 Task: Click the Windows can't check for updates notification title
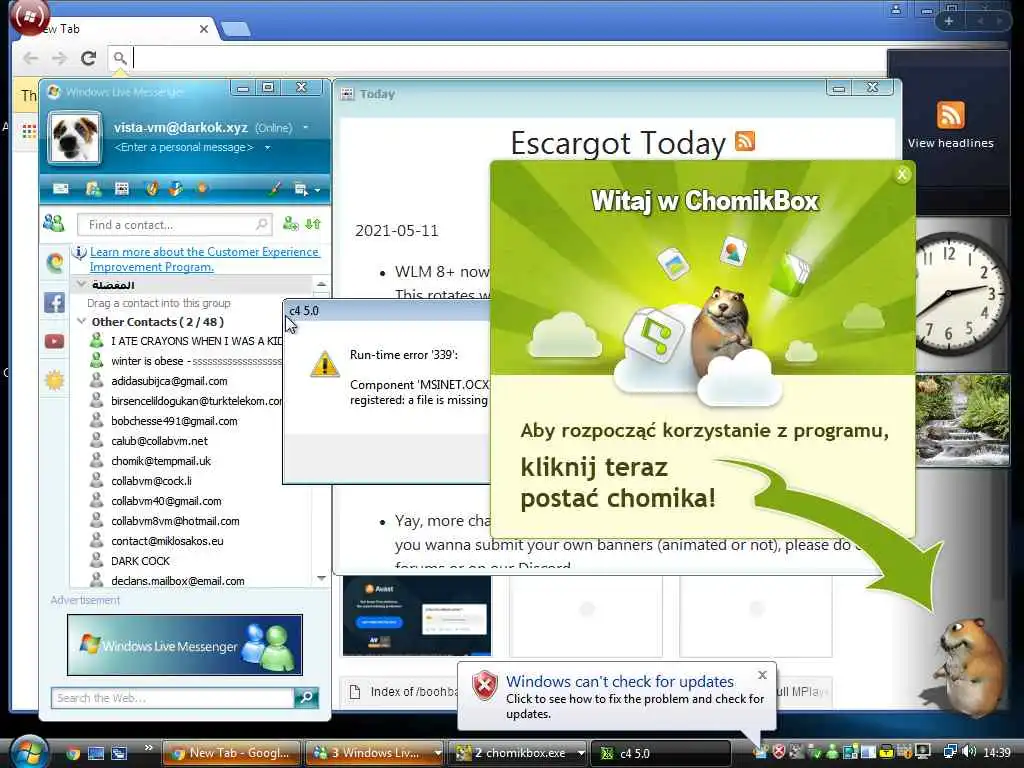click(620, 681)
